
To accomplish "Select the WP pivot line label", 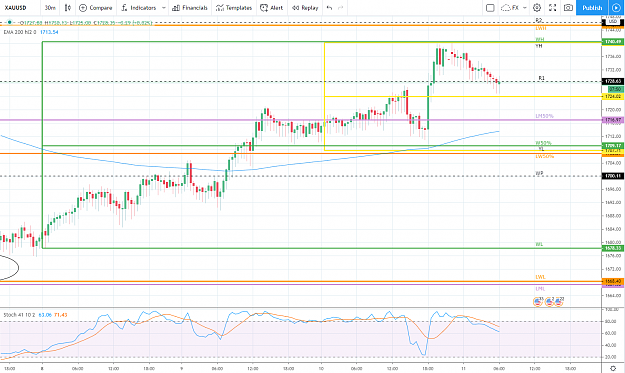I will (x=539, y=173).
